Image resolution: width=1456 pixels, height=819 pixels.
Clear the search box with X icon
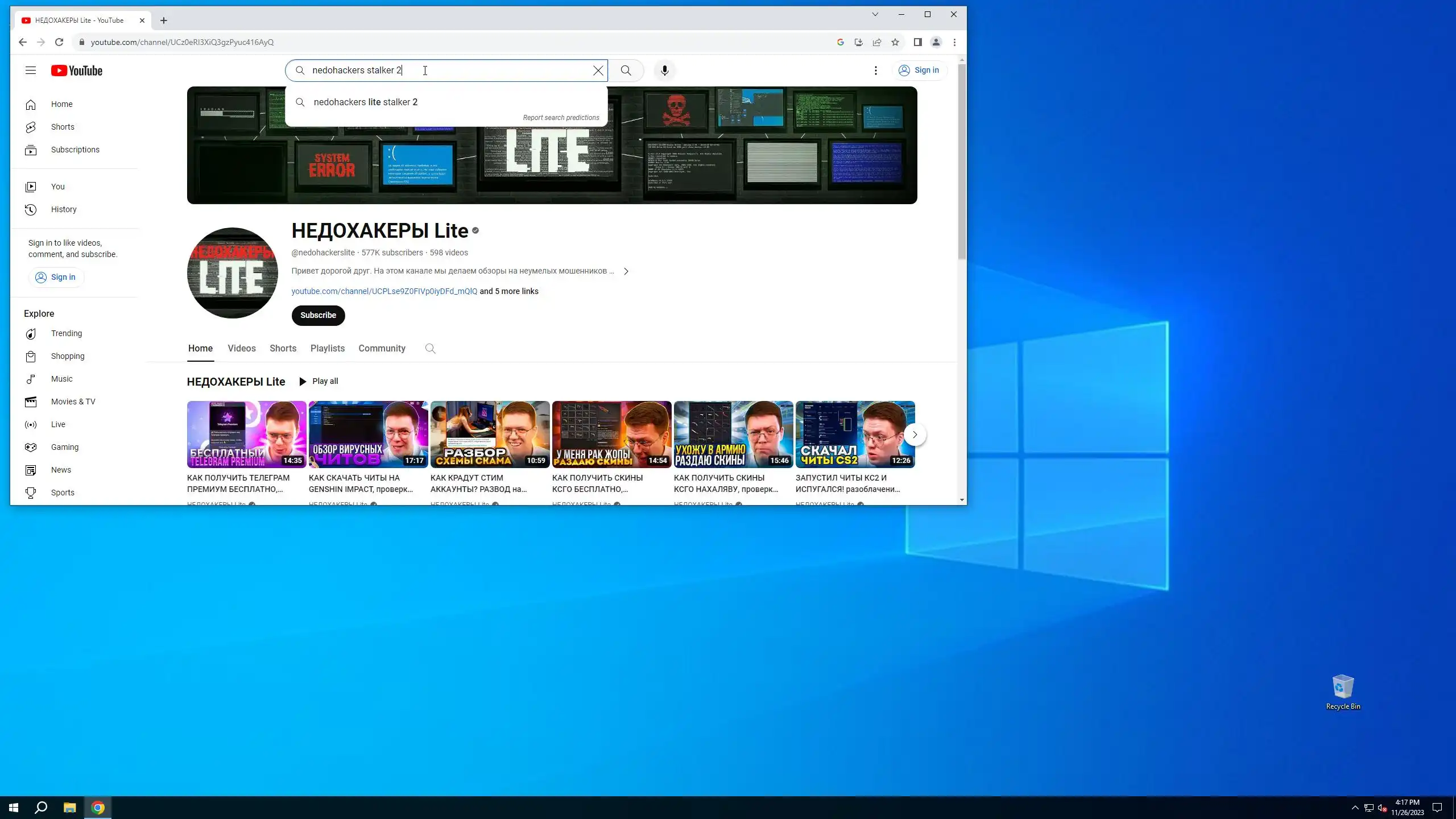[x=598, y=71]
